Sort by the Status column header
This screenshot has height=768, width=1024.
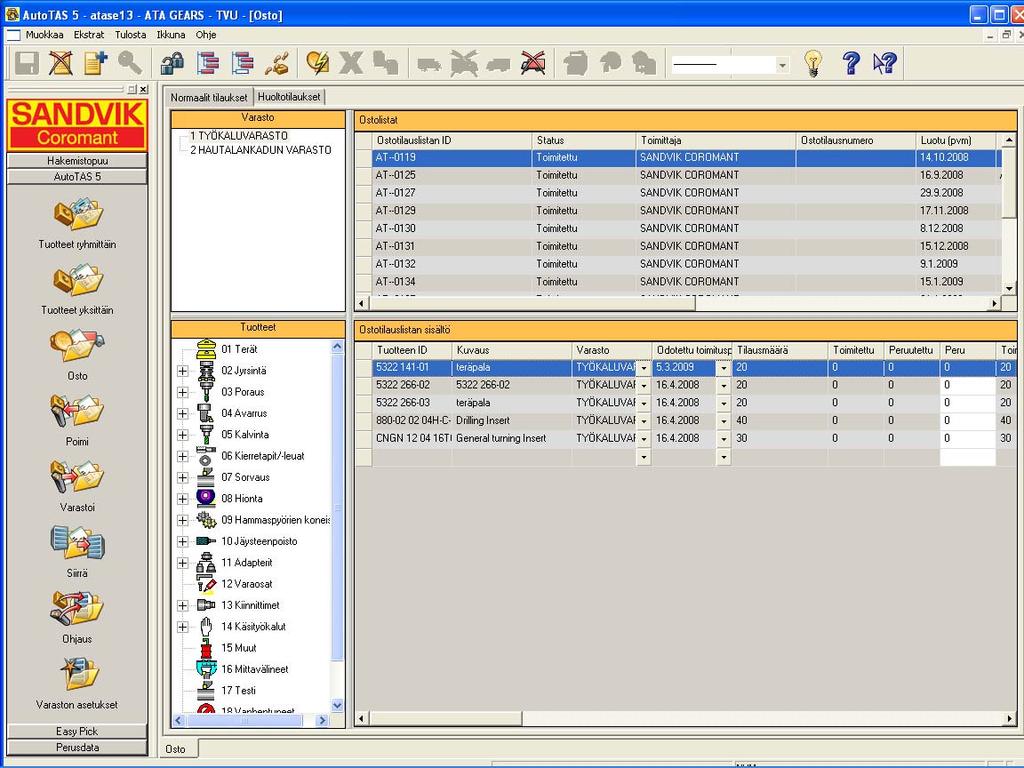pos(584,140)
